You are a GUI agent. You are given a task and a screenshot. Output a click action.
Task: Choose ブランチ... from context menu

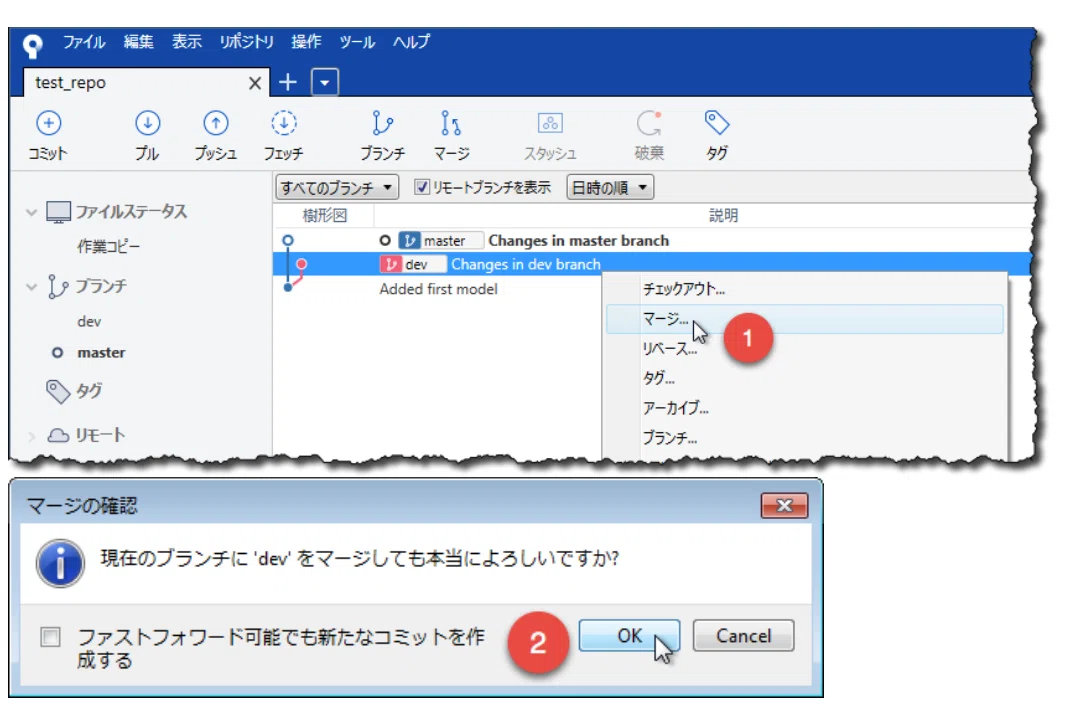tap(804, 438)
